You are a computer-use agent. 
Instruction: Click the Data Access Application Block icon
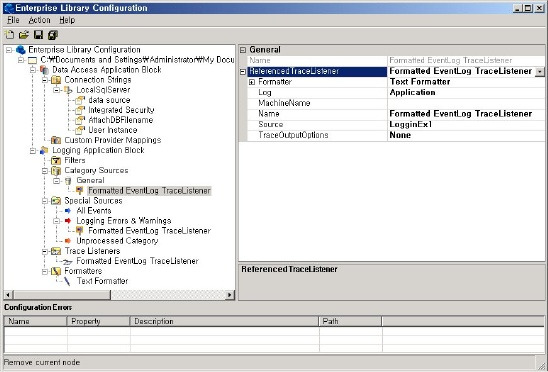(x=44, y=70)
